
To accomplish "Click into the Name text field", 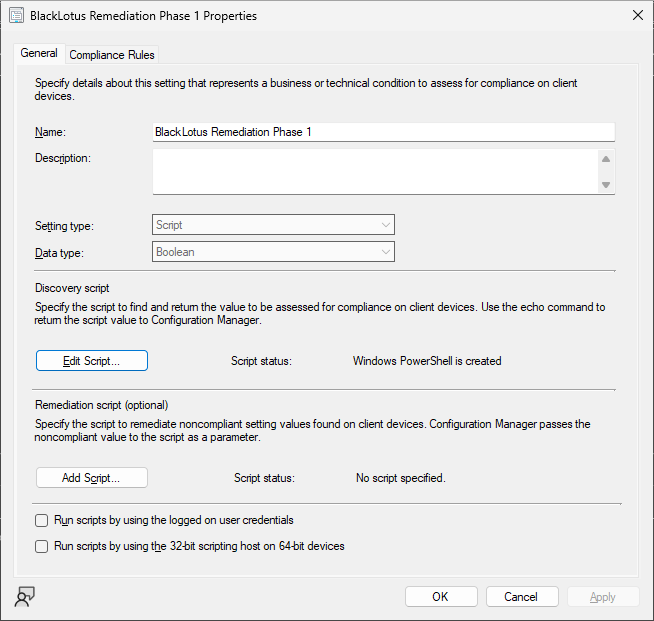I will pyautogui.click(x=383, y=132).
